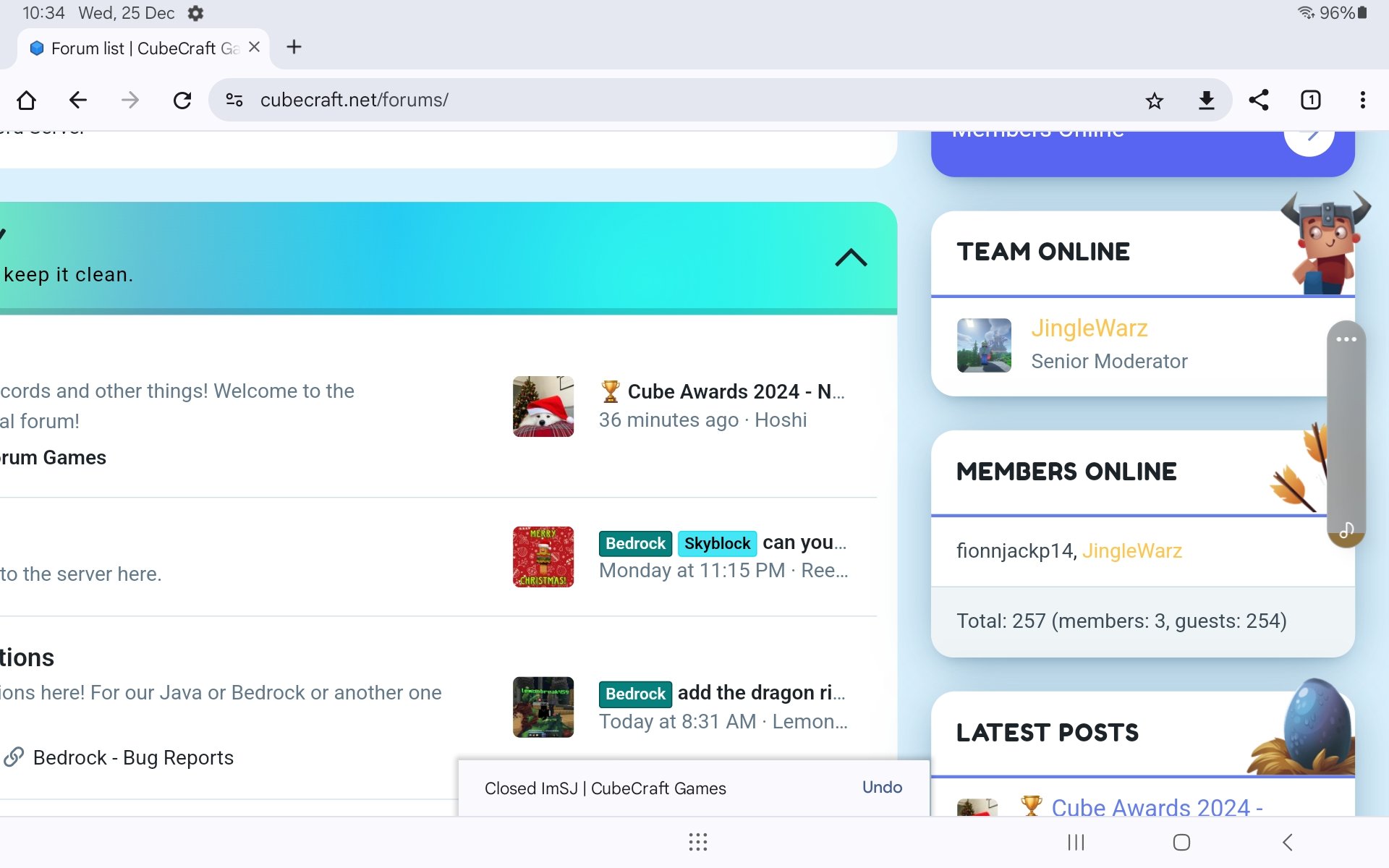Image resolution: width=1389 pixels, height=868 pixels.
Task: Tap Hoshi's Santa dog avatar
Action: click(x=543, y=407)
